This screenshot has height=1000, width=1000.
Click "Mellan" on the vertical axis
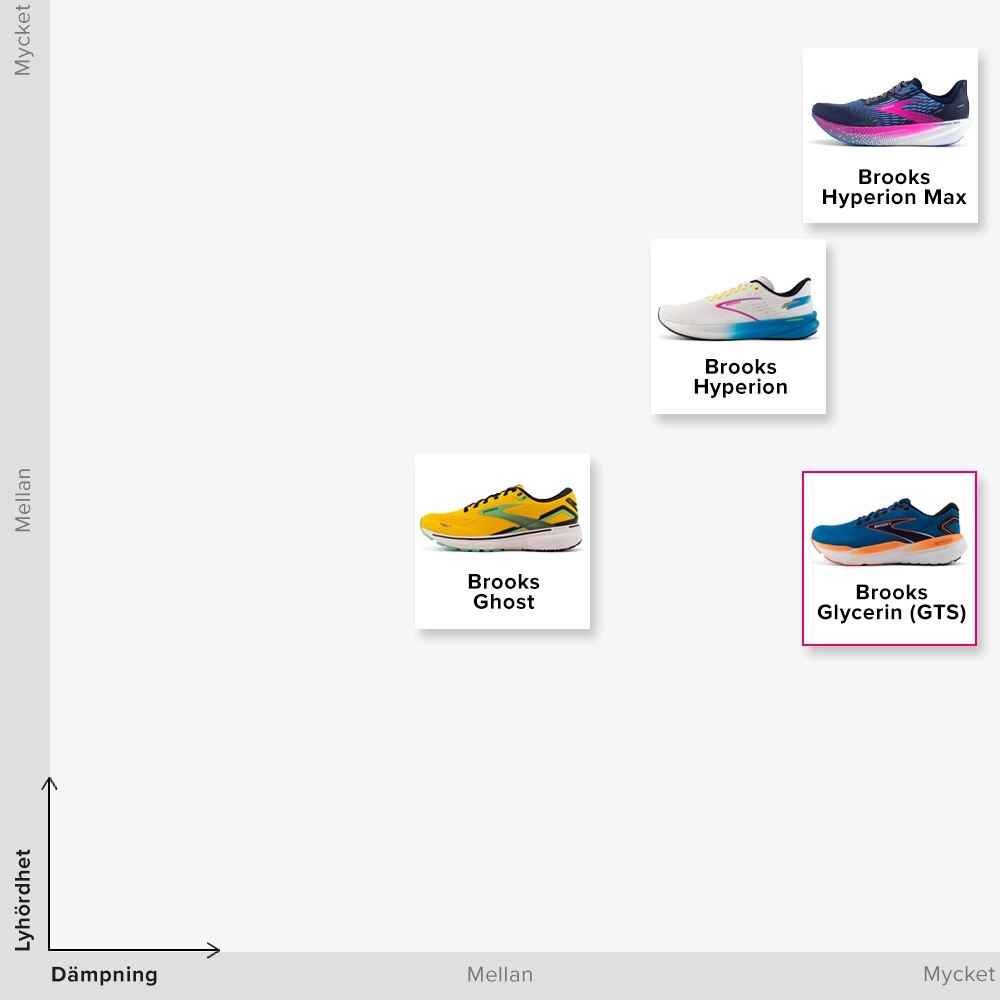tap(24, 500)
